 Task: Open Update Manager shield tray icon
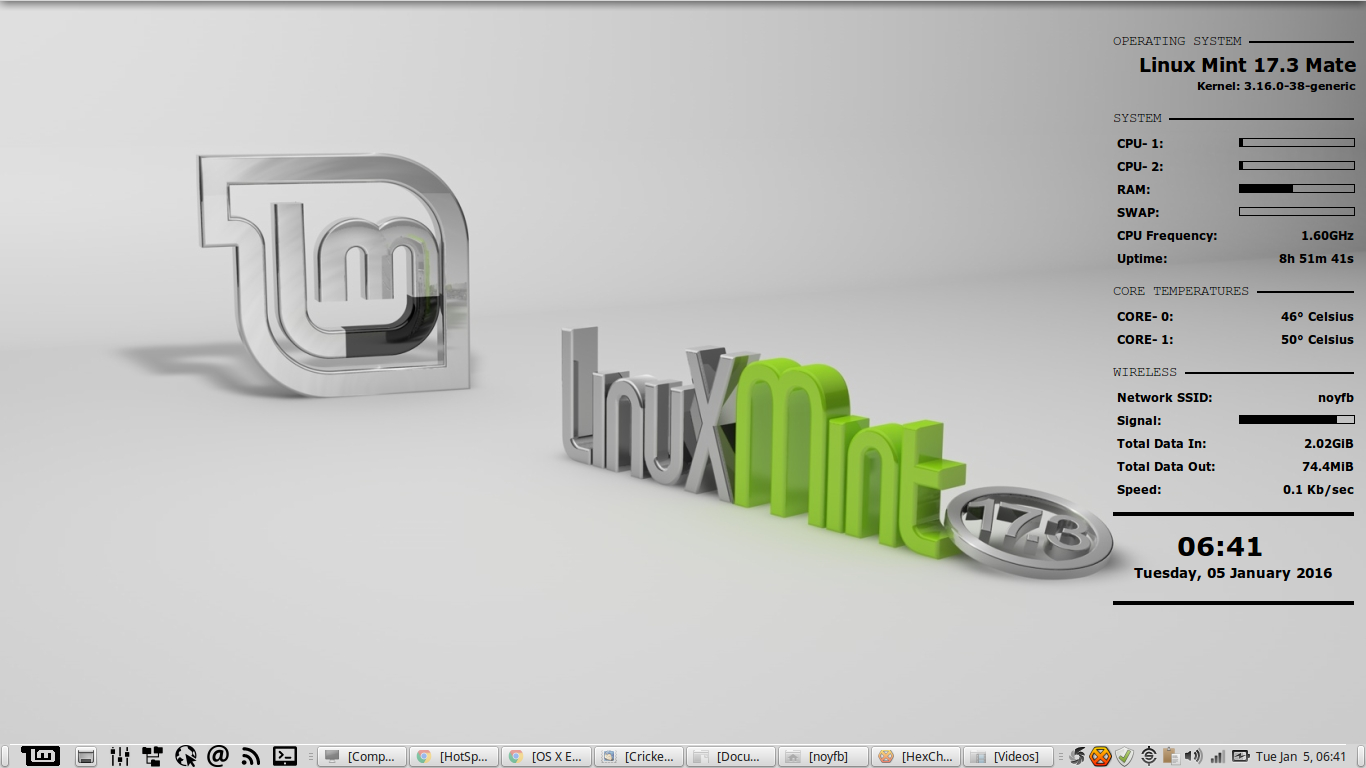point(1124,757)
